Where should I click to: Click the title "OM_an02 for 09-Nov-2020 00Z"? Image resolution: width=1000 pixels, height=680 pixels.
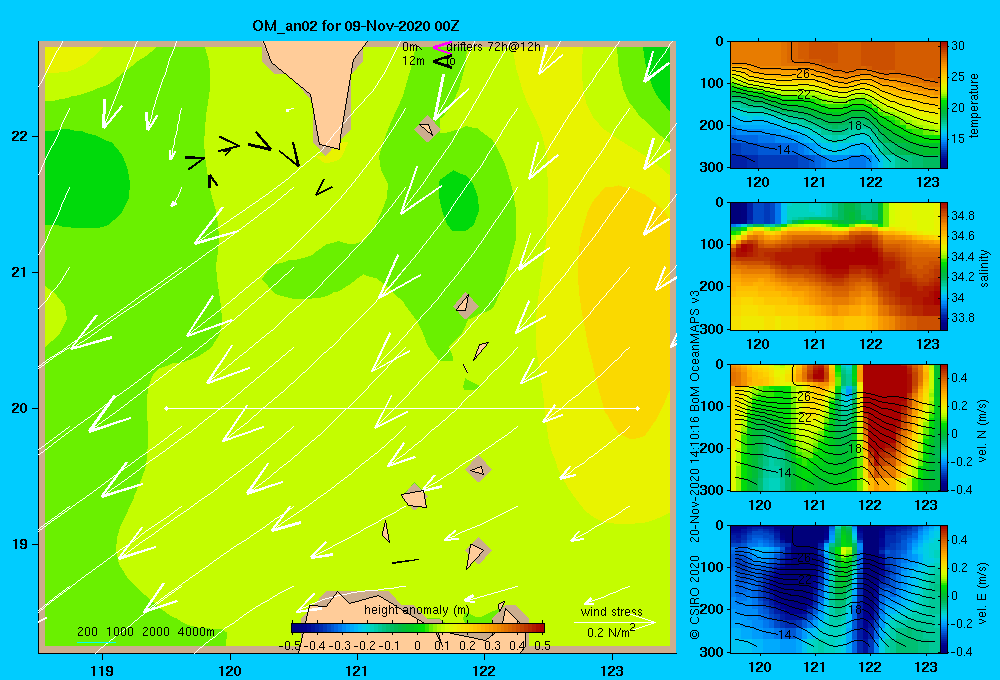coord(356,26)
